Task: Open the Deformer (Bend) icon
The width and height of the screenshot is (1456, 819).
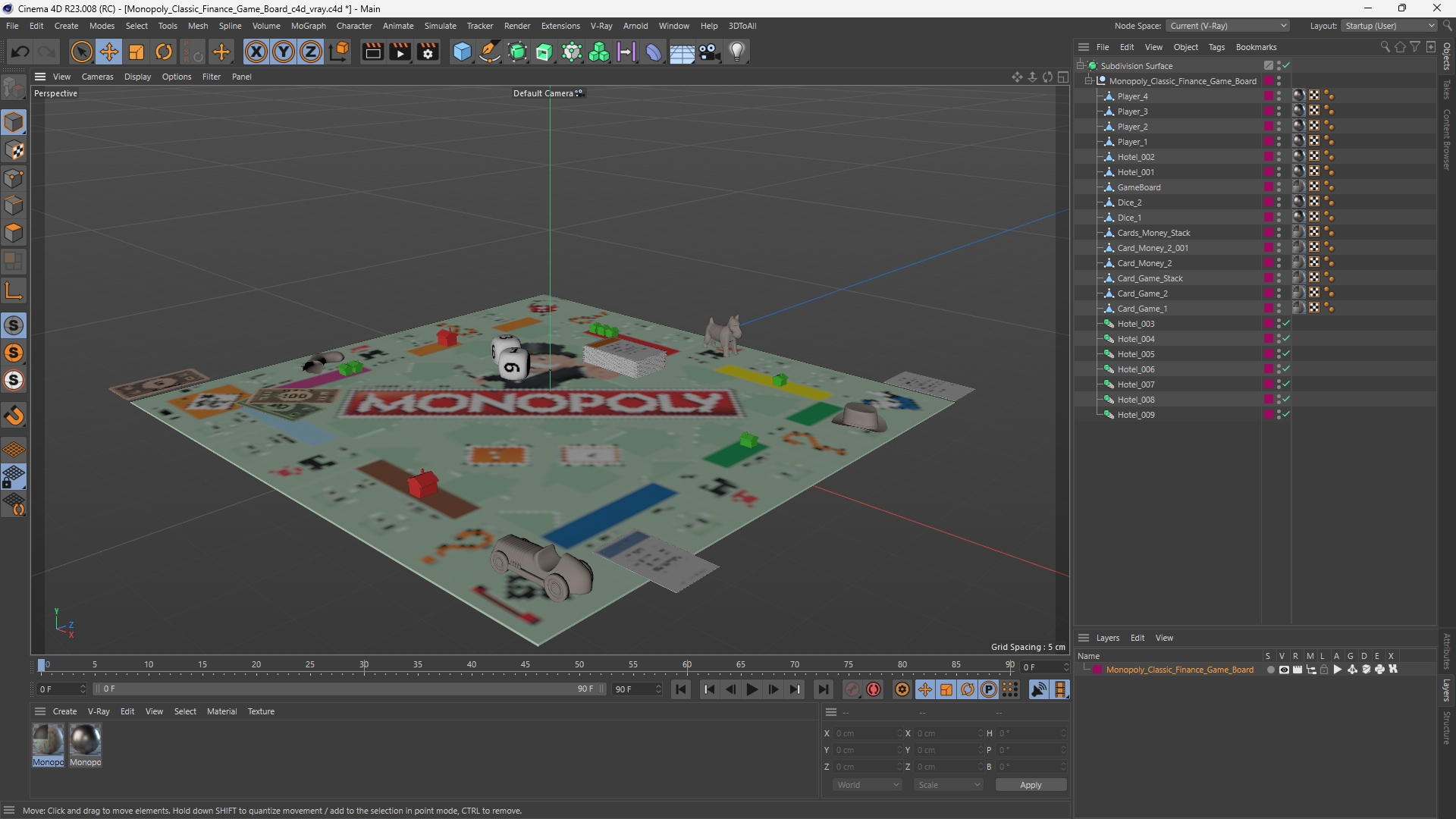Action: click(x=654, y=52)
